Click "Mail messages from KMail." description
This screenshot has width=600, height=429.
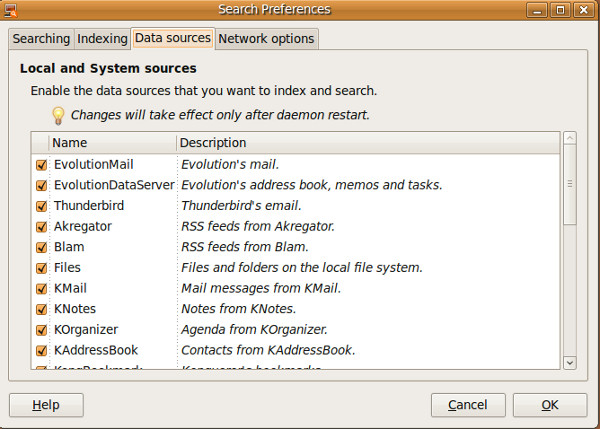point(261,289)
